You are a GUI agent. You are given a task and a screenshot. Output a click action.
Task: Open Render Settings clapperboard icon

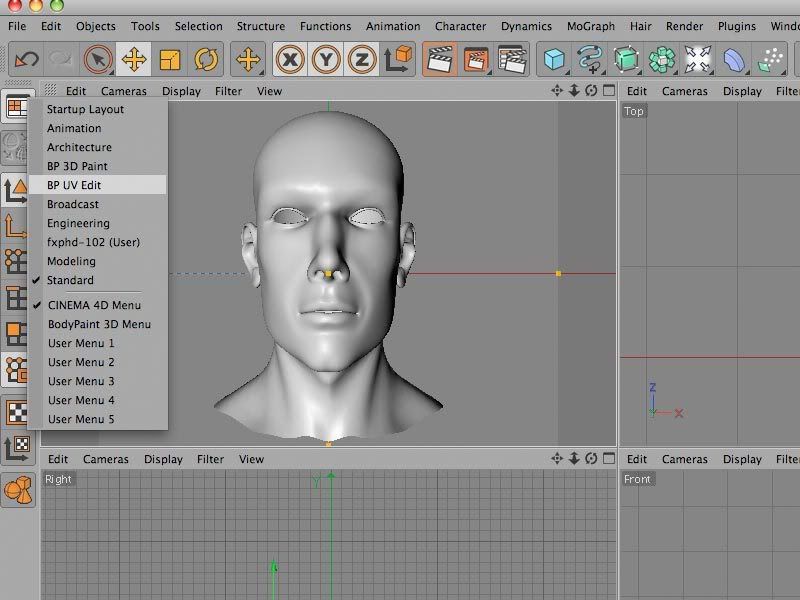pos(512,60)
